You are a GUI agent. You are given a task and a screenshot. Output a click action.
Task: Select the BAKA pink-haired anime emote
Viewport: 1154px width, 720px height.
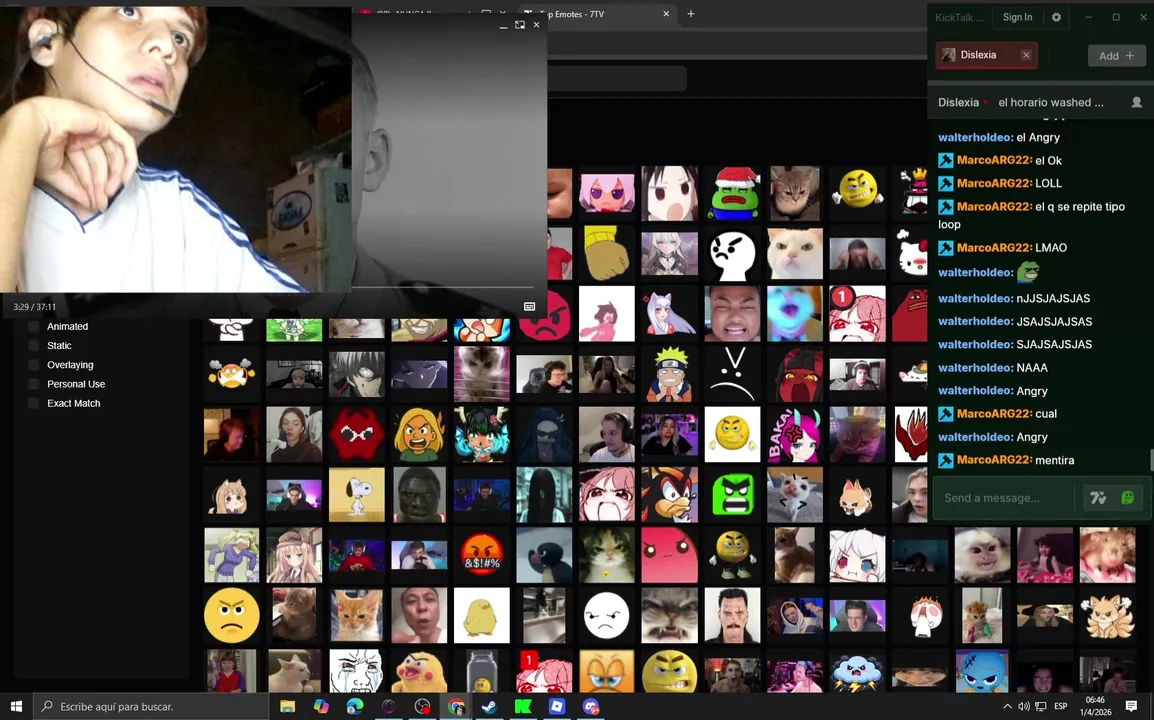[x=794, y=434]
